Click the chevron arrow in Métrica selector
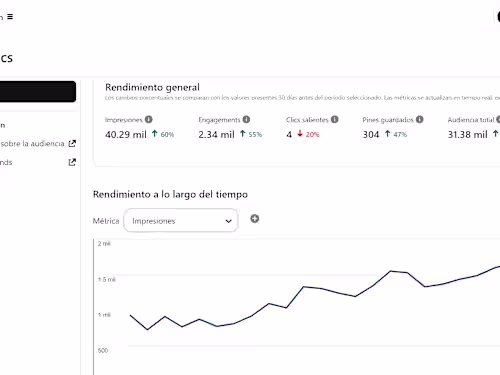This screenshot has width=500, height=375. pyautogui.click(x=228, y=221)
